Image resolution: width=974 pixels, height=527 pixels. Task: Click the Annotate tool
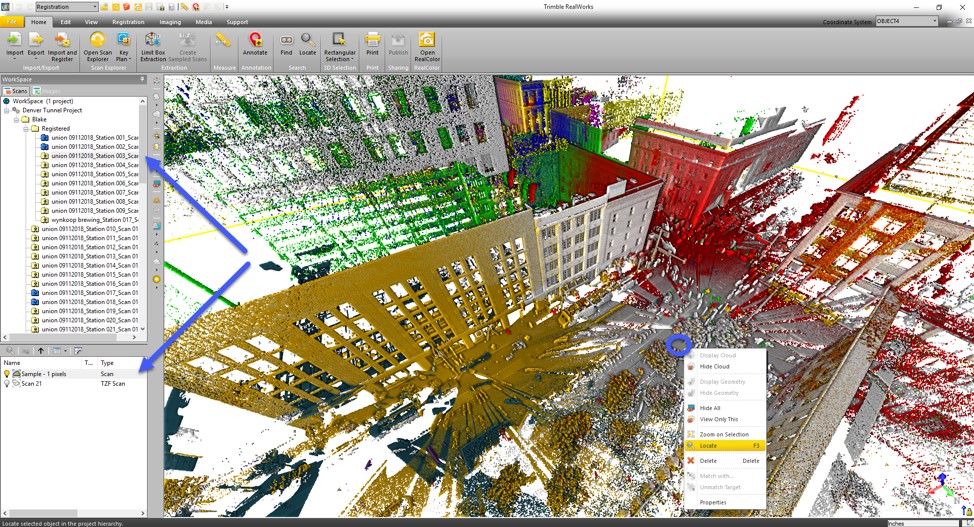[255, 44]
